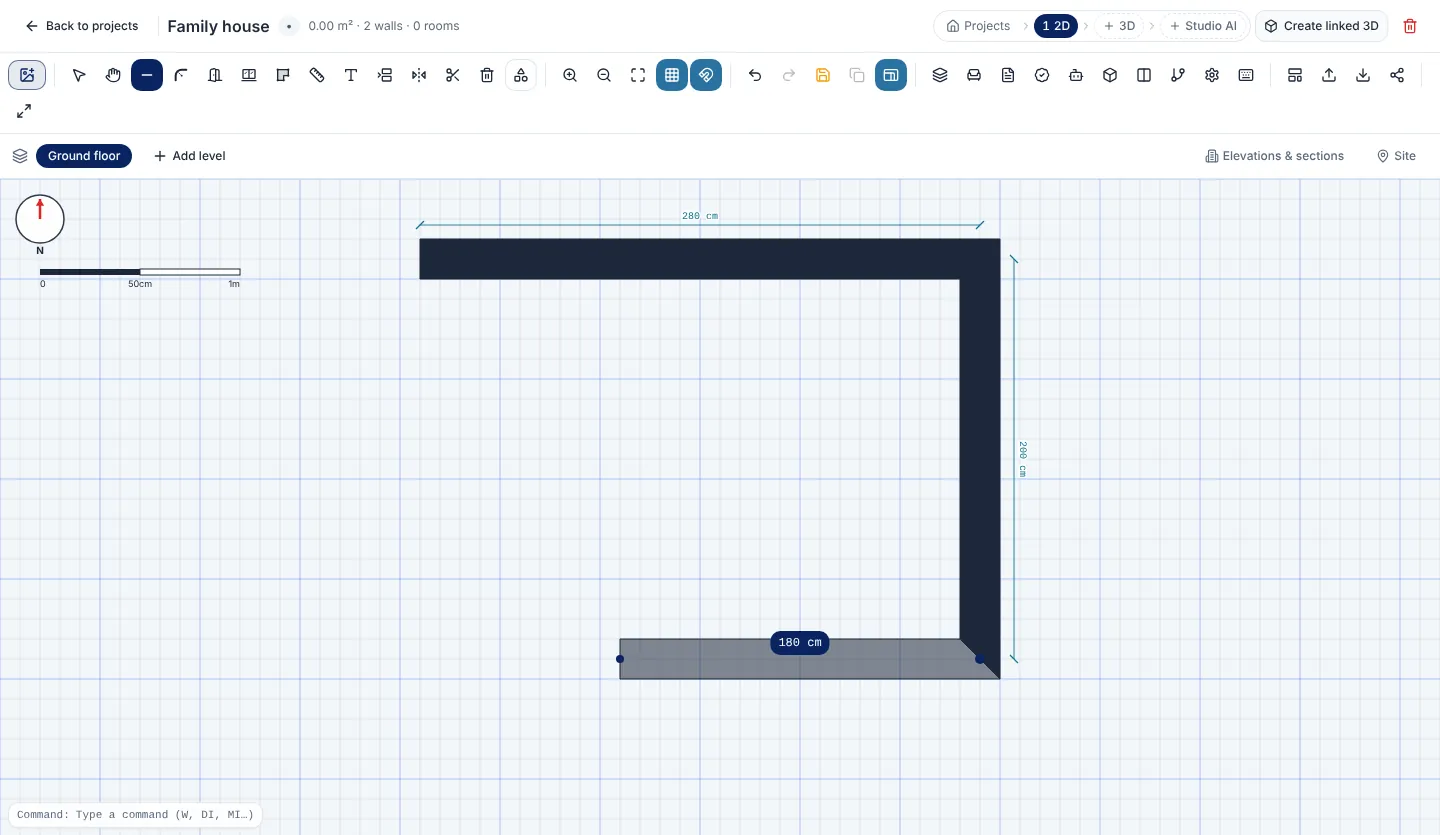This screenshot has height=835, width=1440.
Task: Select the ruler measure tool
Action: [x=317, y=75]
